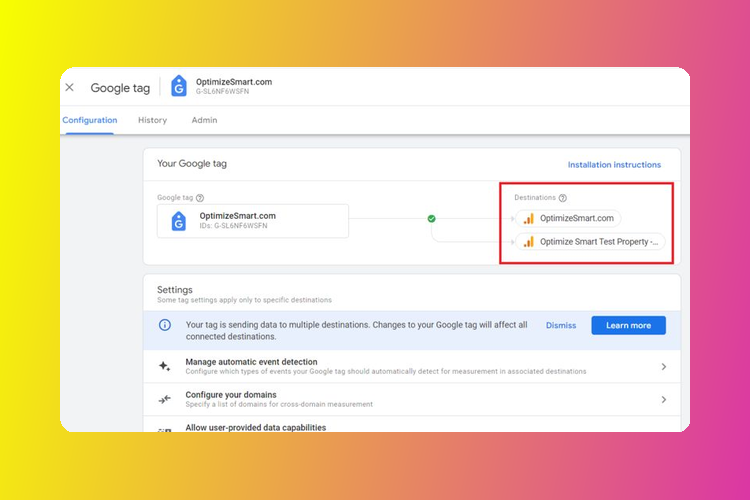Open Allow user-provided data capabilities
The height and width of the screenshot is (500, 750).
click(x=411, y=424)
